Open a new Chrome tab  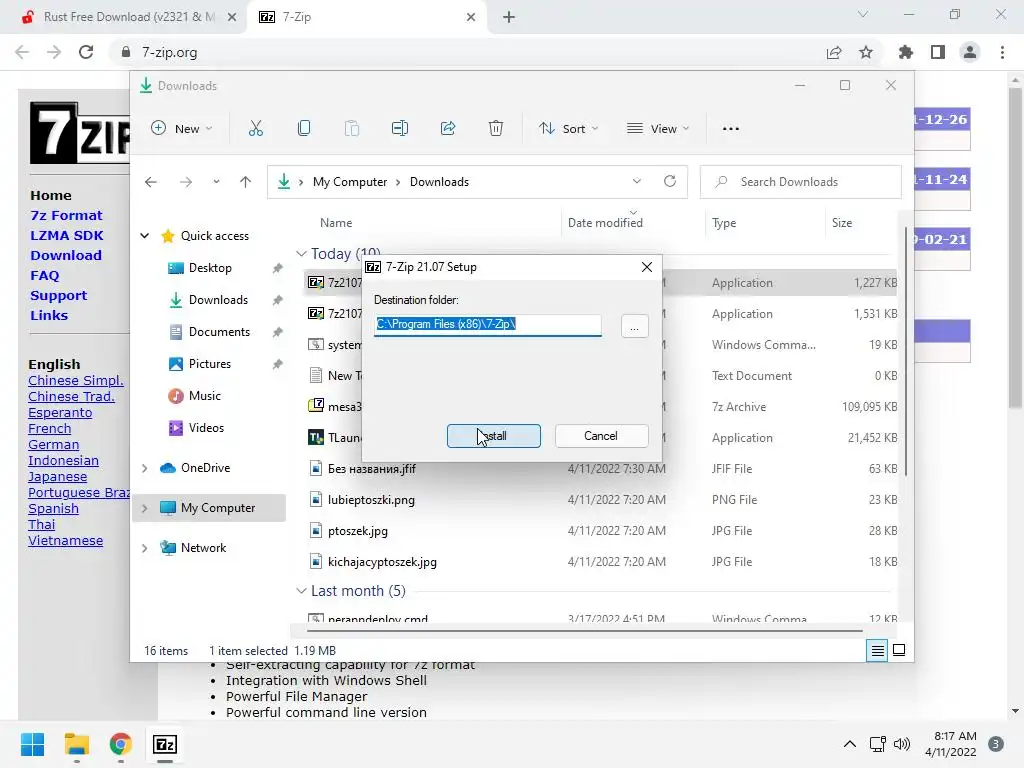coord(509,17)
